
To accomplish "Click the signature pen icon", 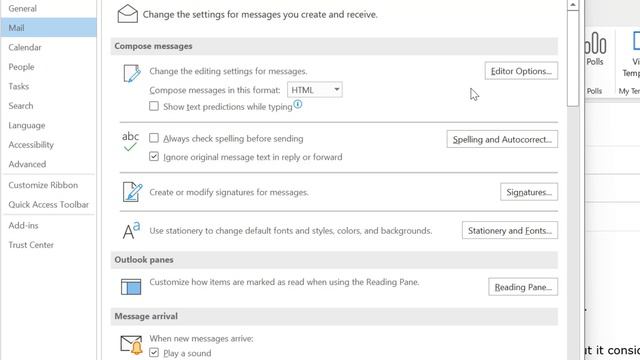I will coord(132,192).
